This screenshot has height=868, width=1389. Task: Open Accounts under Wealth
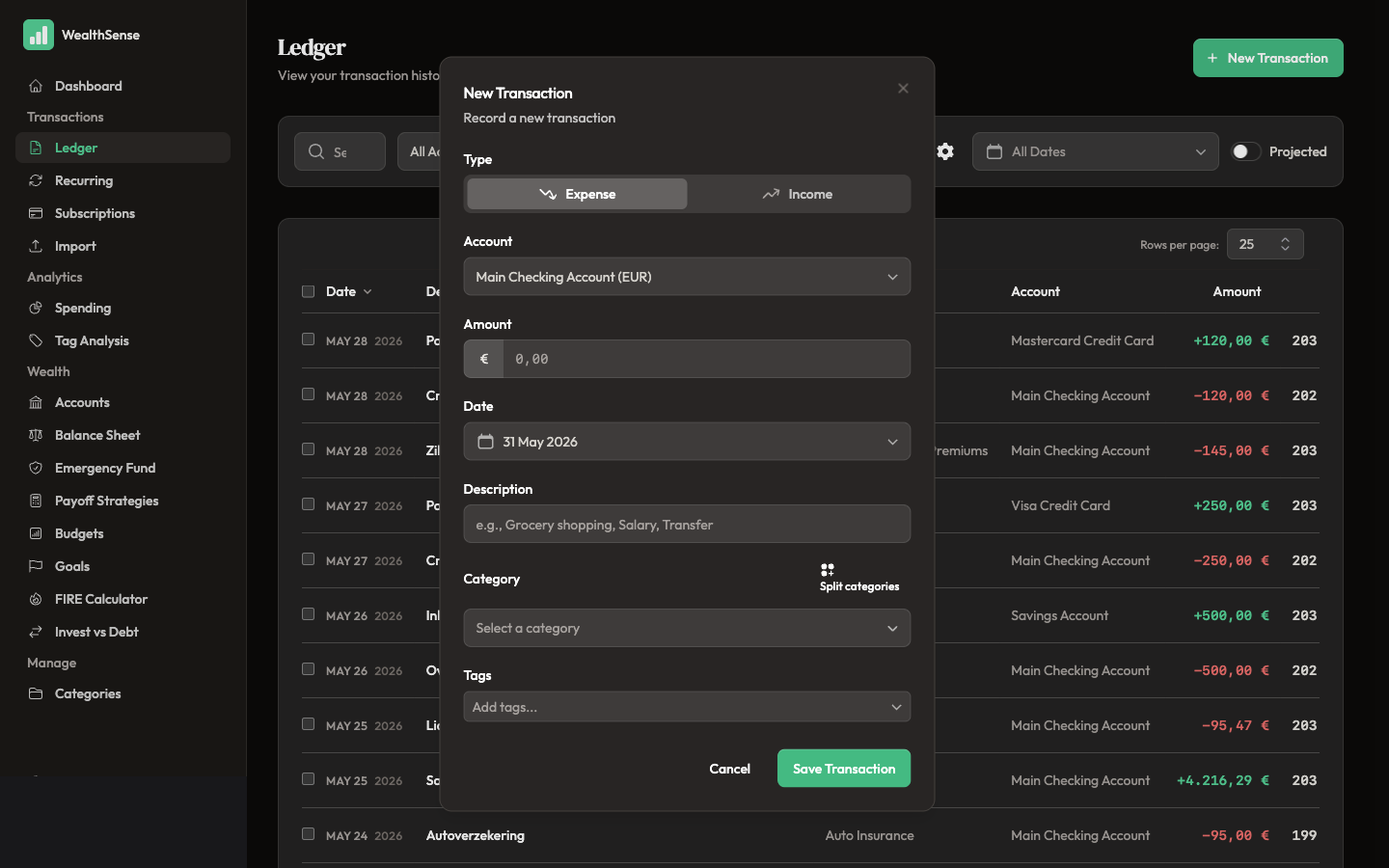123,402
